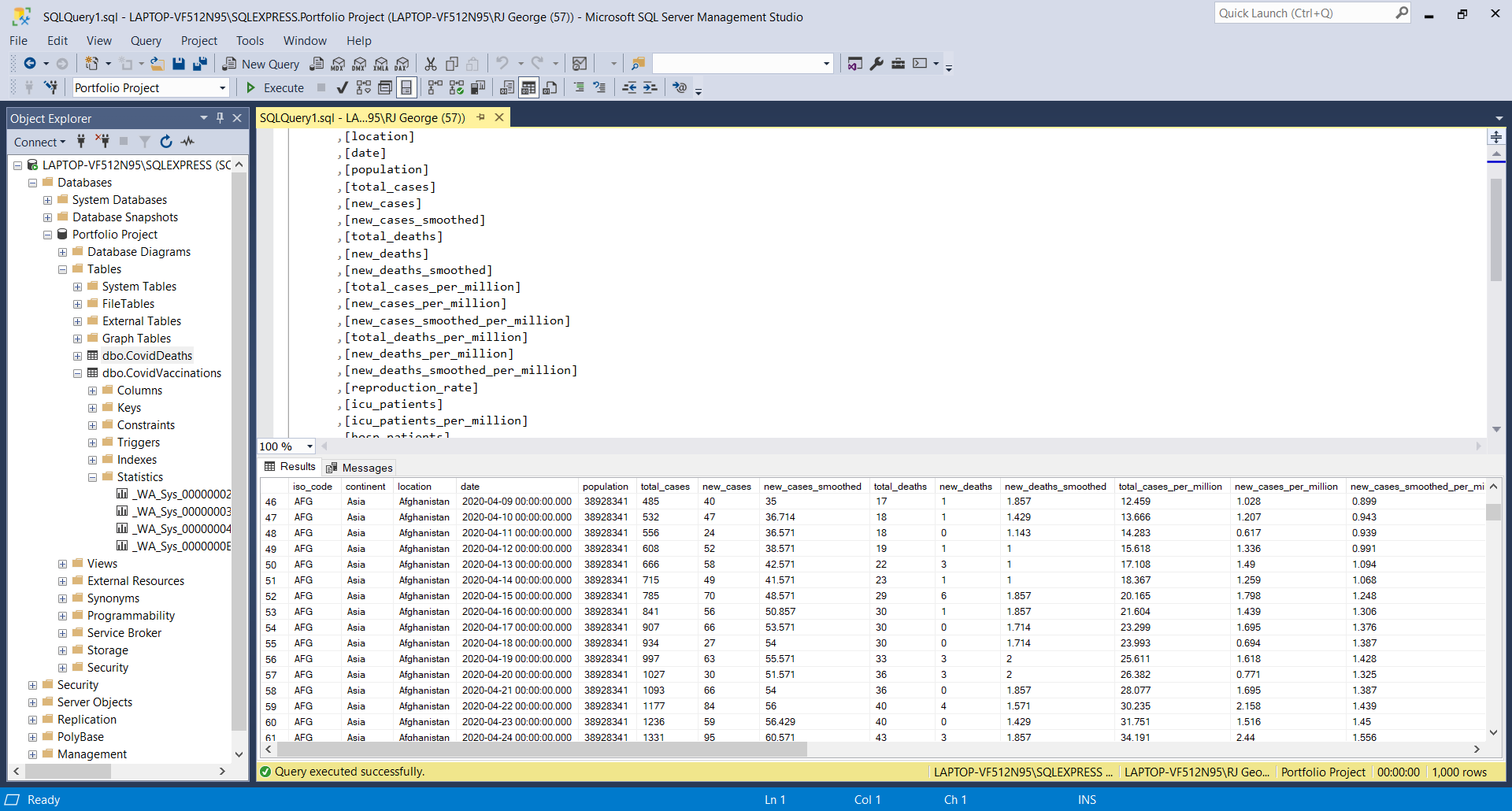Viewport: 1512px width, 811px height.
Task: Click the Increase Indent icon
Action: tap(650, 87)
